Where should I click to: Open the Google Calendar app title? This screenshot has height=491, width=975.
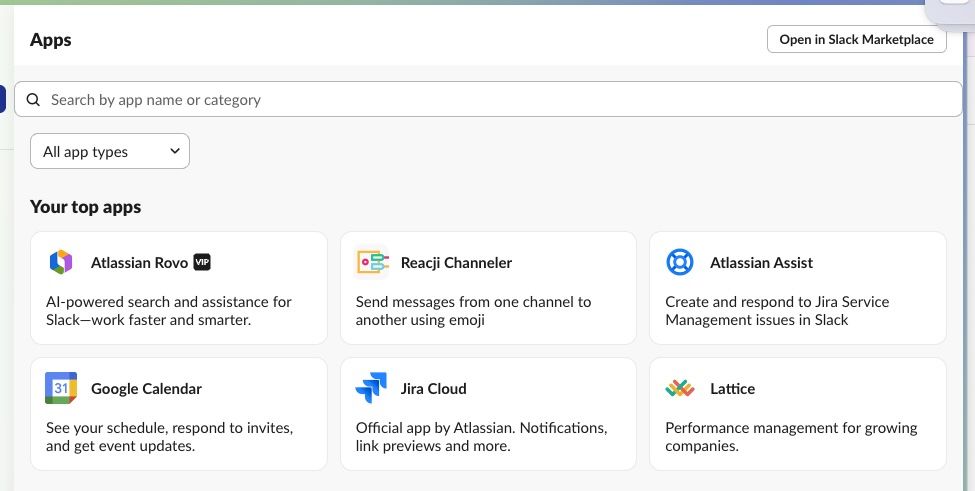146,389
